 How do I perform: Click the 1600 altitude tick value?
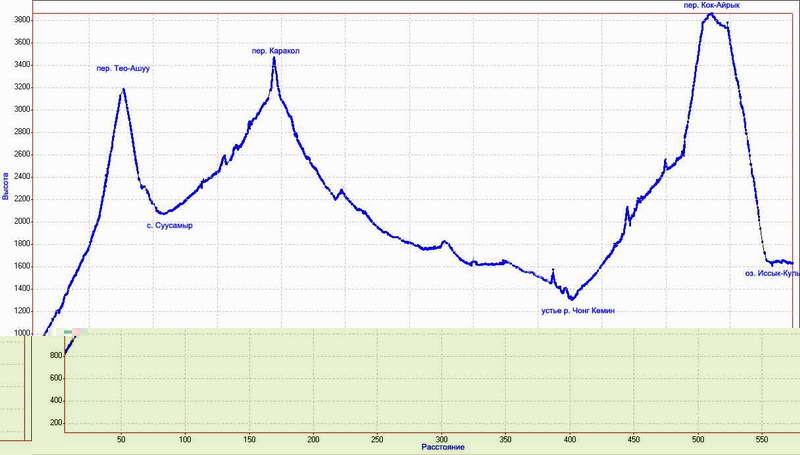point(22,267)
